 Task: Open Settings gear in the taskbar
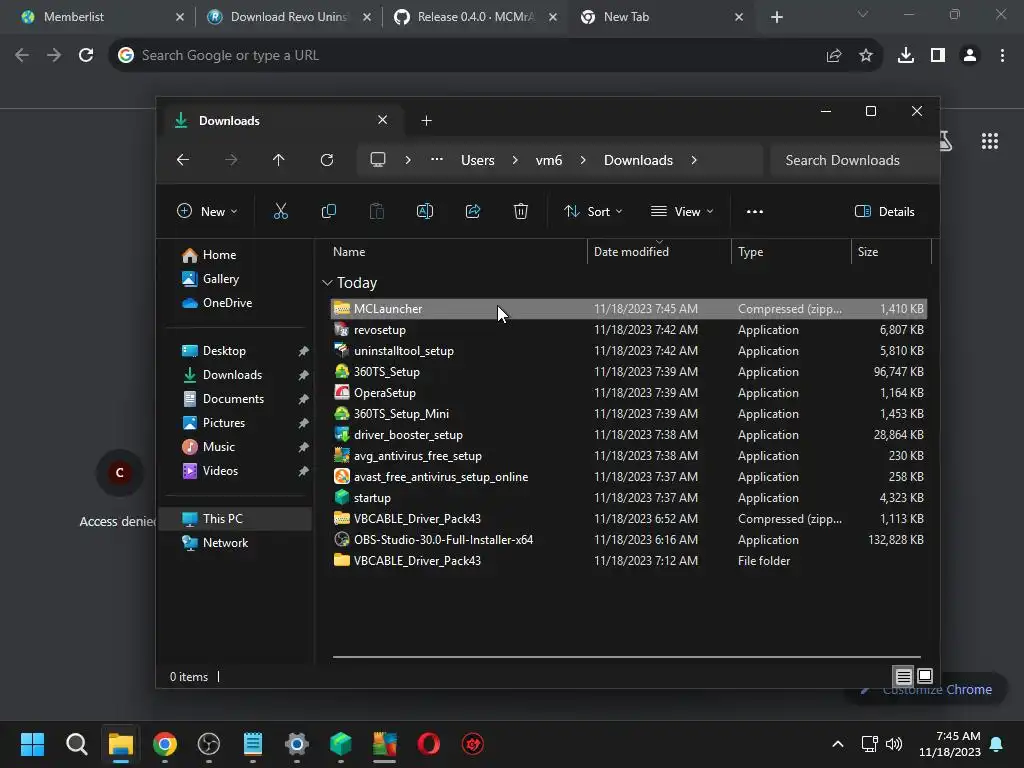click(x=296, y=743)
